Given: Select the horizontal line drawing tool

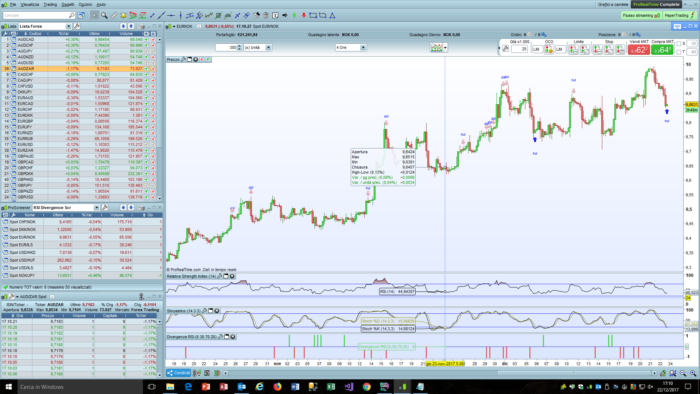Looking at the screenshot, I should [x=171, y=15].
